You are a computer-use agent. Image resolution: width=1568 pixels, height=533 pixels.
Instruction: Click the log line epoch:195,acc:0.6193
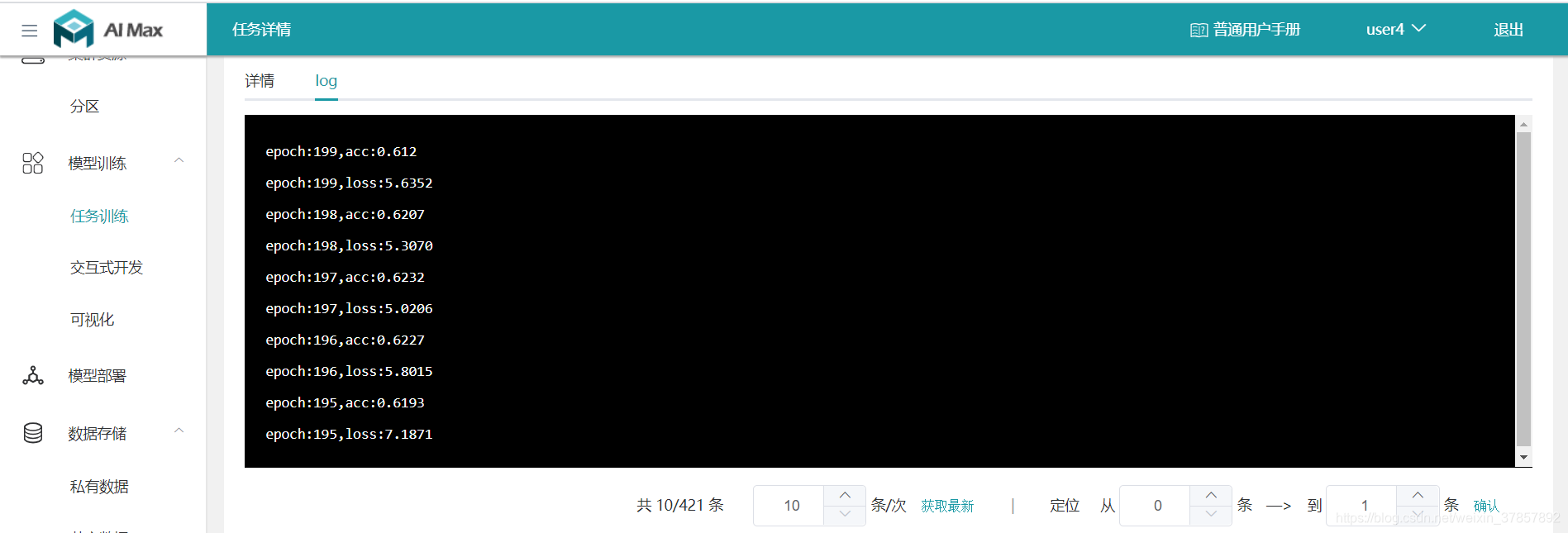(x=345, y=402)
